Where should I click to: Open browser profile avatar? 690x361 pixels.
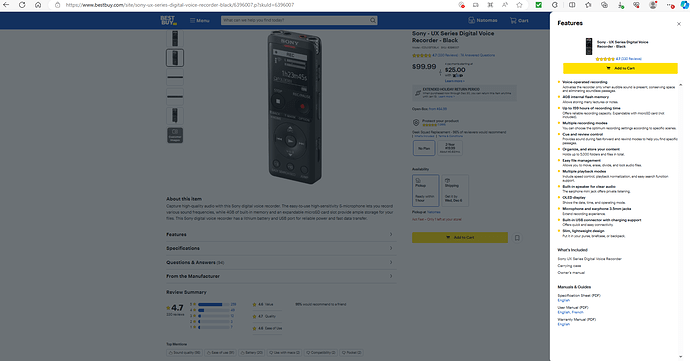(653, 5)
